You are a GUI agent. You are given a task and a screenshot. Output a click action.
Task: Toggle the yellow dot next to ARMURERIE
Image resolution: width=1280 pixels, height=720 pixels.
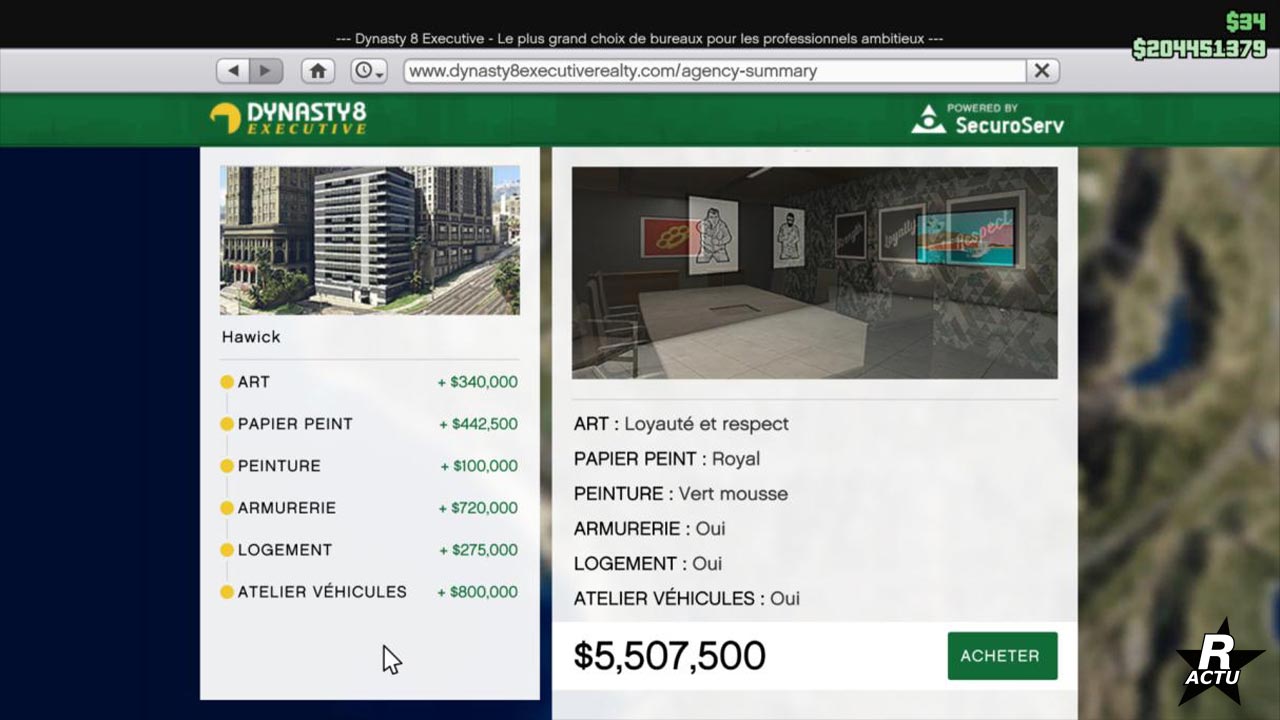227,508
